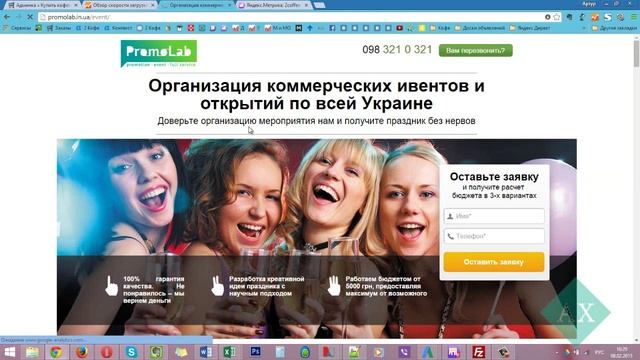
Task: Open Google Chrome in taskbar
Action: 56,352
